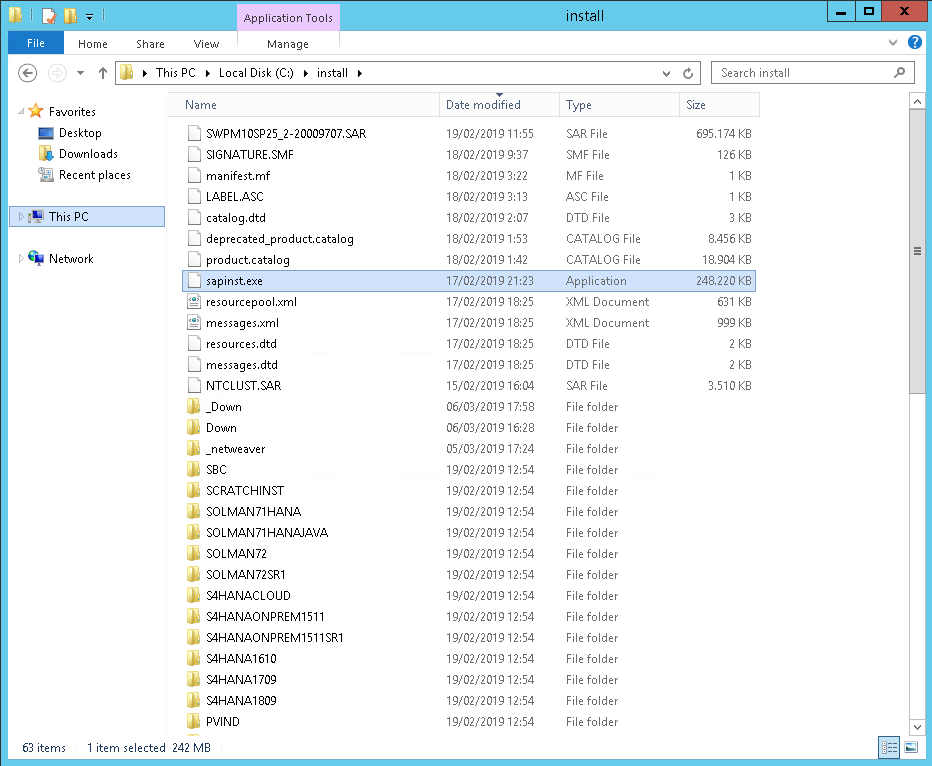Viewport: 932px width, 766px height.
Task: Go back to previous folder
Action: (x=27, y=73)
